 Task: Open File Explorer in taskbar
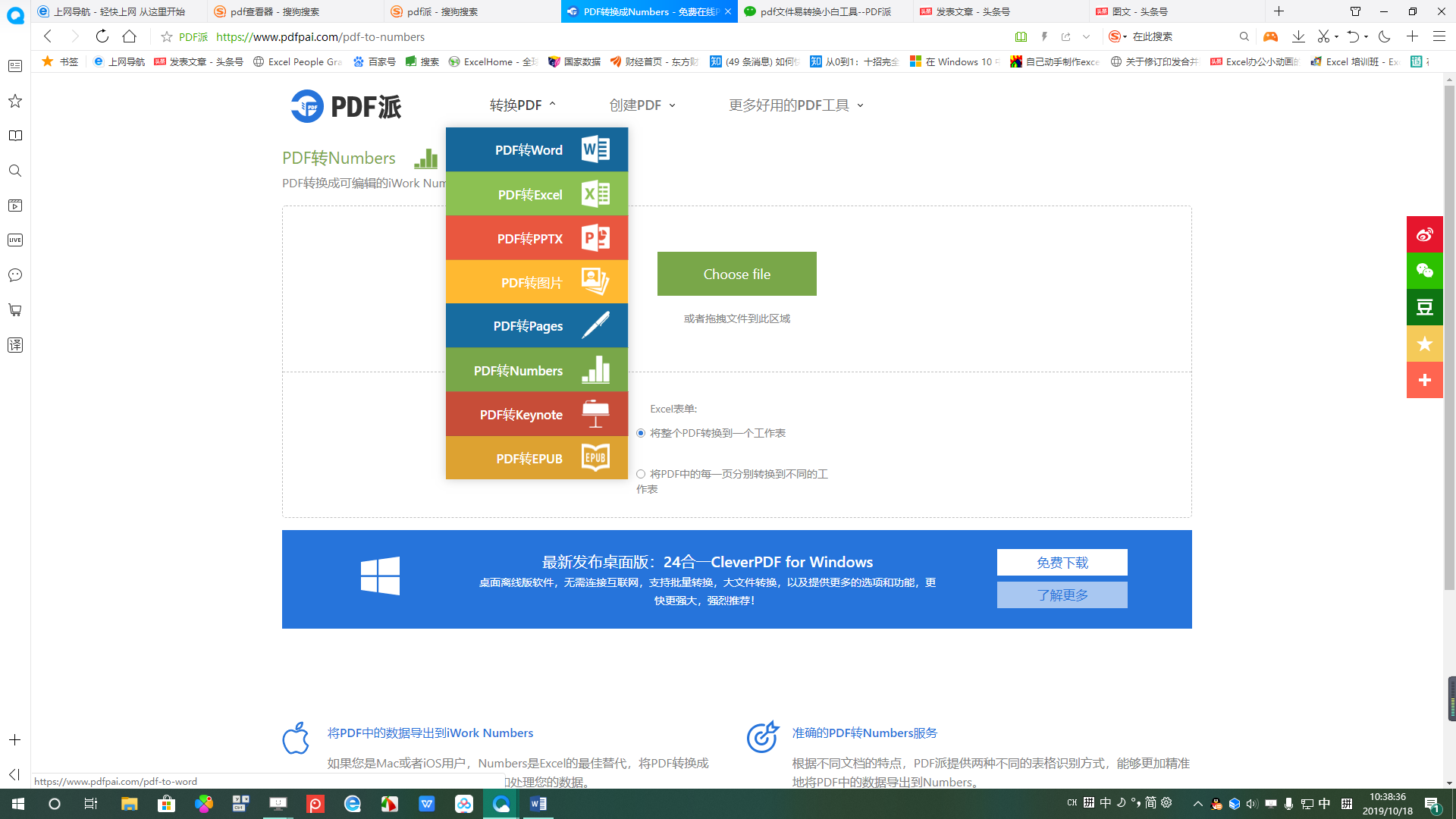pyautogui.click(x=130, y=804)
